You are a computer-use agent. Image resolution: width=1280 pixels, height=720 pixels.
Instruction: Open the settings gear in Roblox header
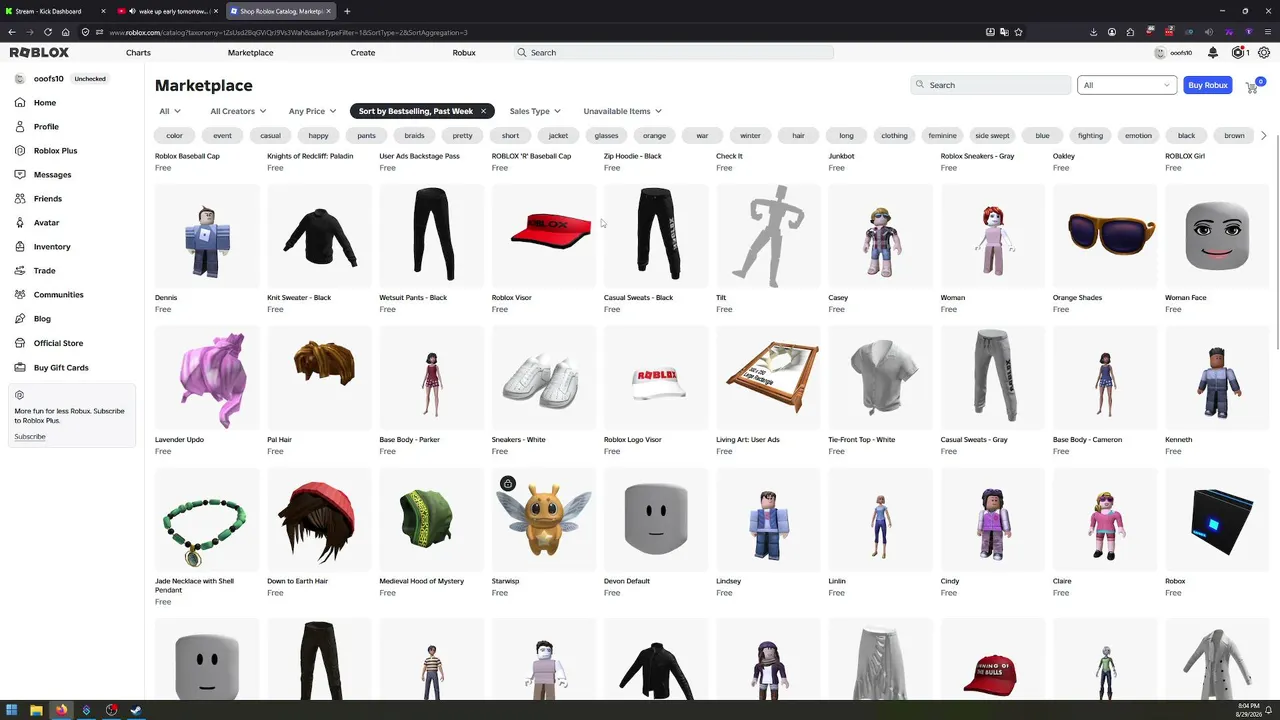[x=1264, y=52]
